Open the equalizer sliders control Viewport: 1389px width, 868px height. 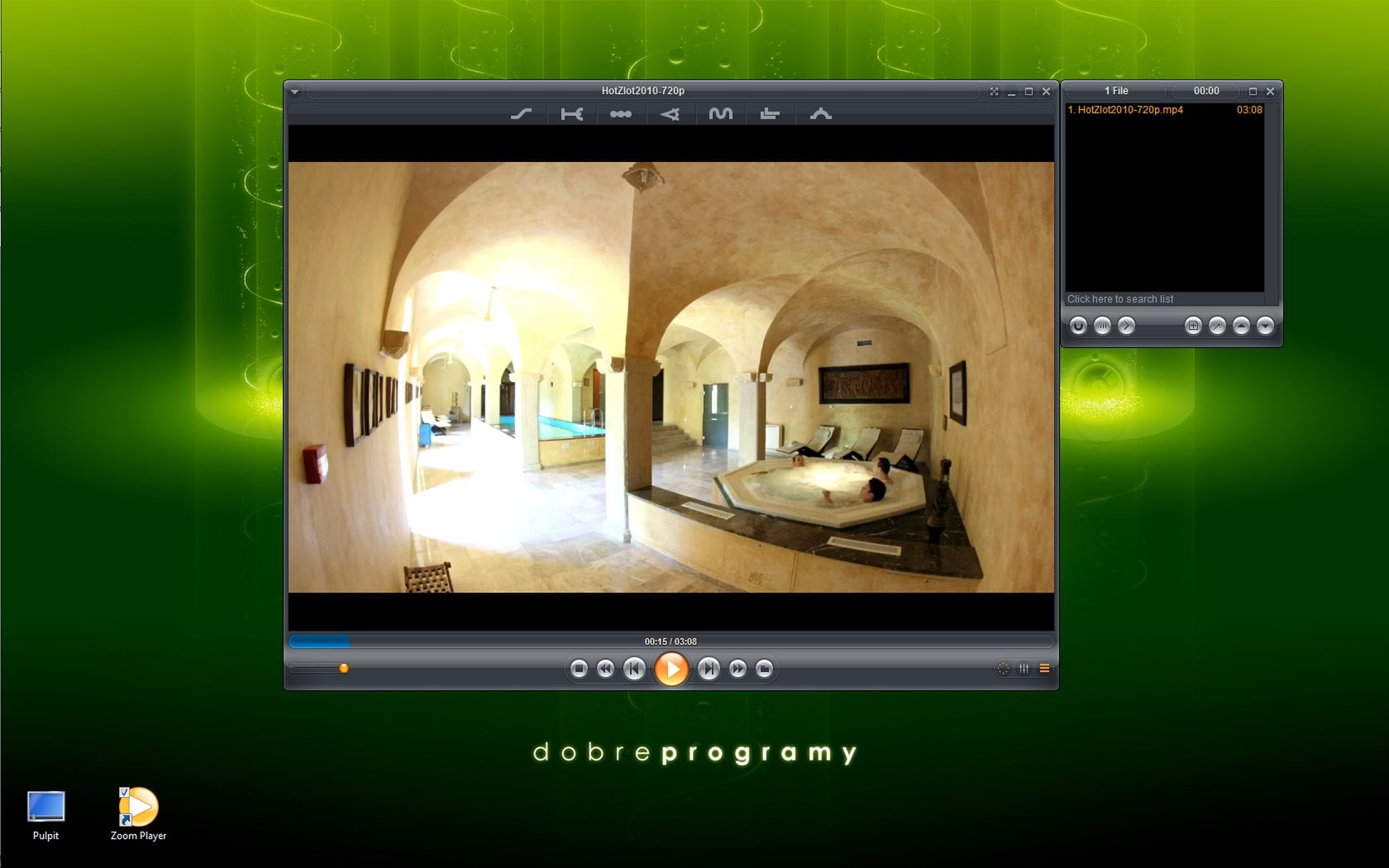(x=1024, y=669)
